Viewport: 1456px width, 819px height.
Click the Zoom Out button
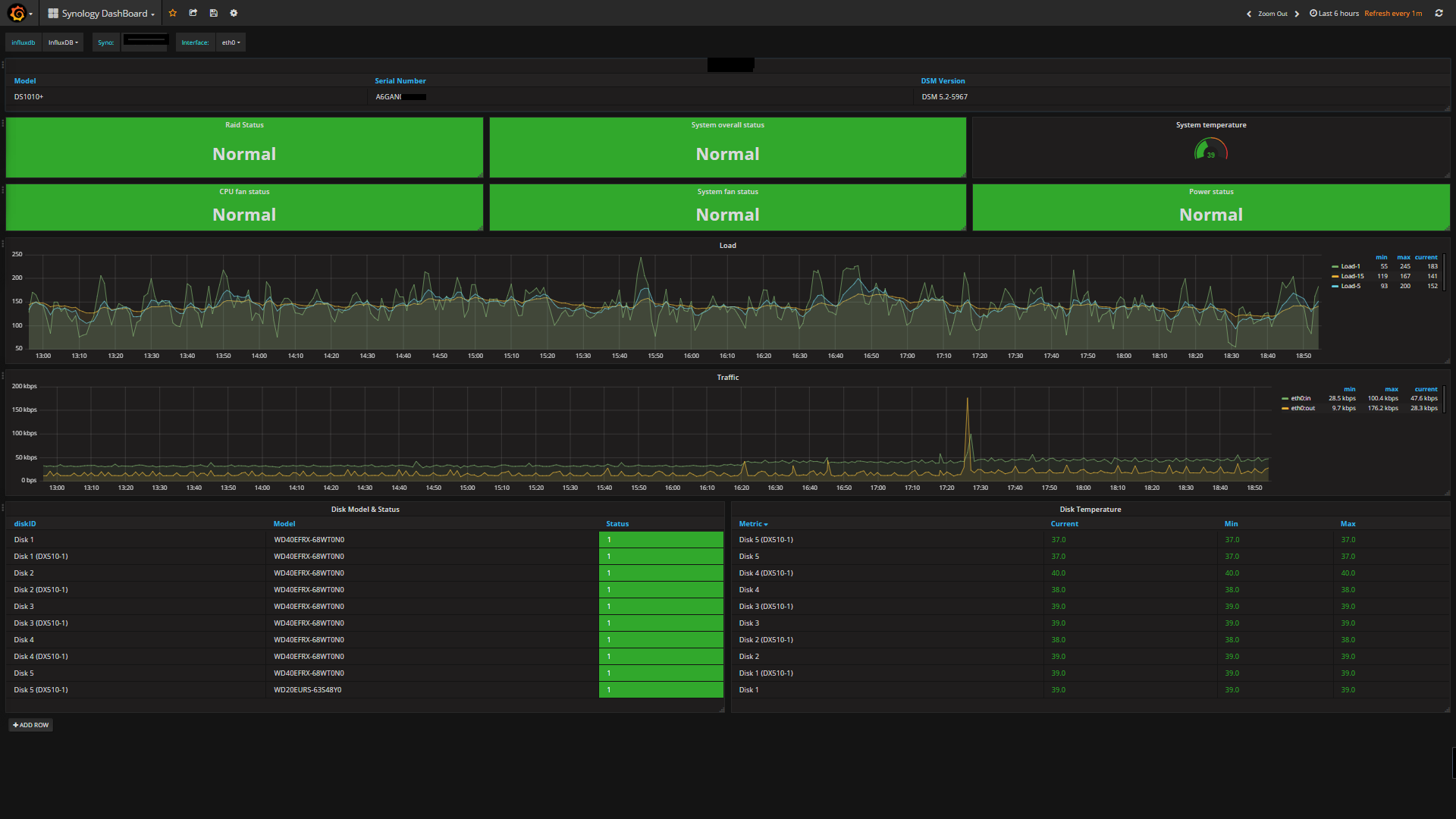[x=1272, y=14]
